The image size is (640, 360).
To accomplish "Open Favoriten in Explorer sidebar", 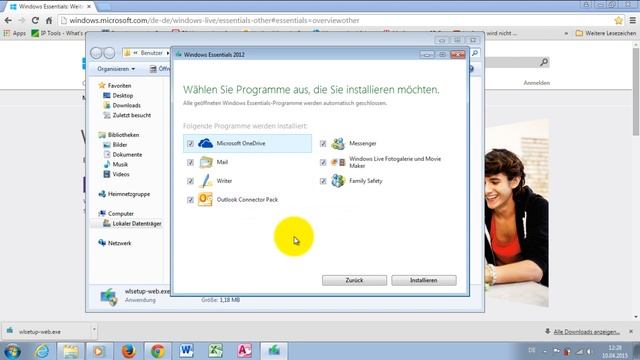I will (119, 86).
